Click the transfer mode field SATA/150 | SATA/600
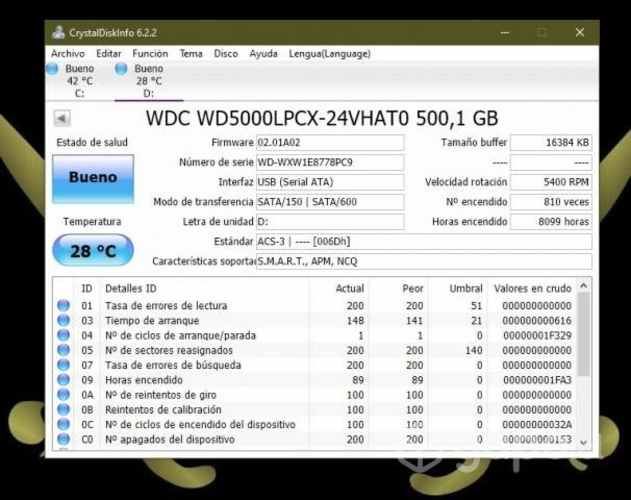The width and height of the screenshot is (631, 500). (330, 202)
